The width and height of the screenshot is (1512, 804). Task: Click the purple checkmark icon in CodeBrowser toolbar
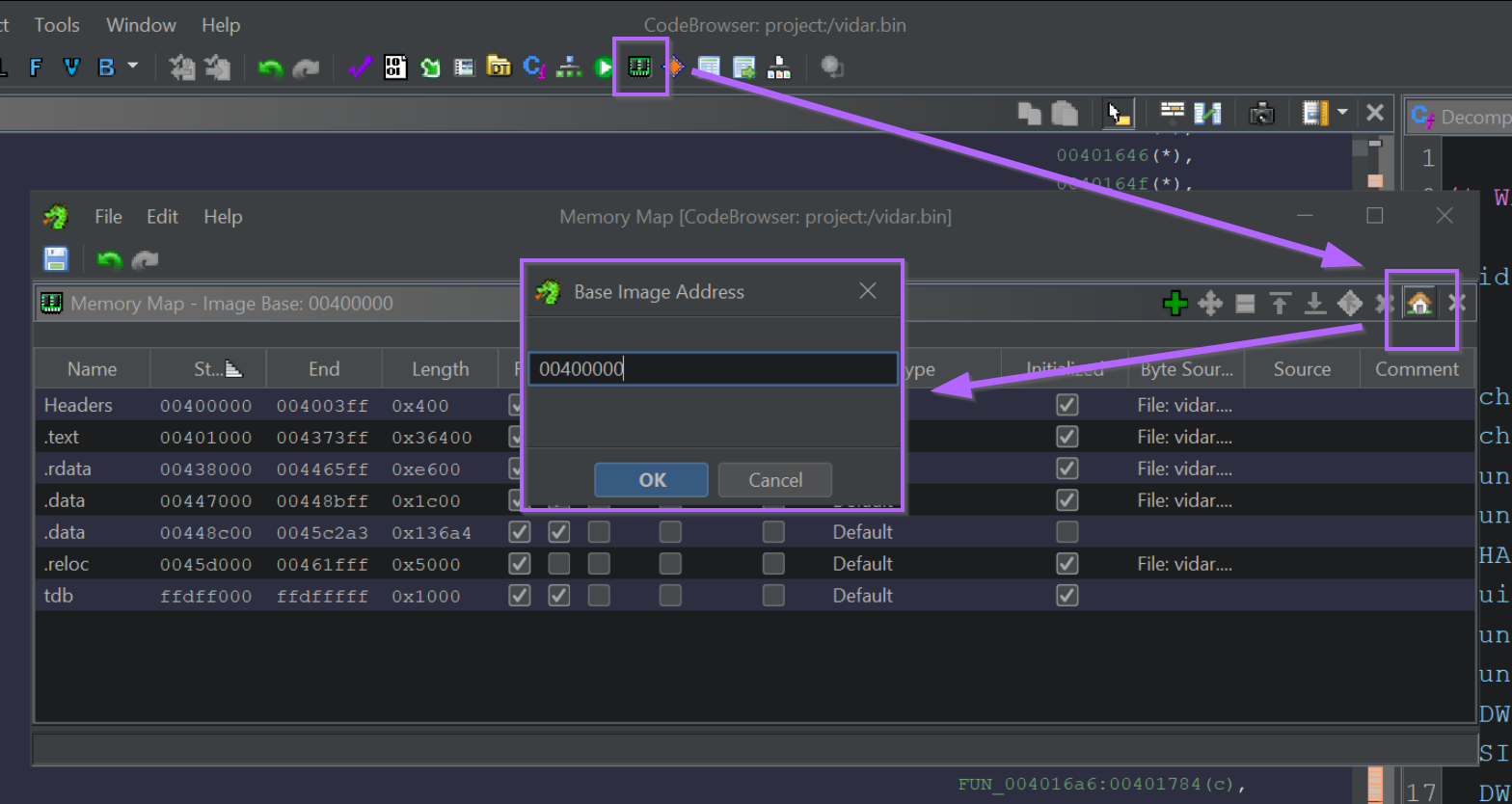pos(360,67)
